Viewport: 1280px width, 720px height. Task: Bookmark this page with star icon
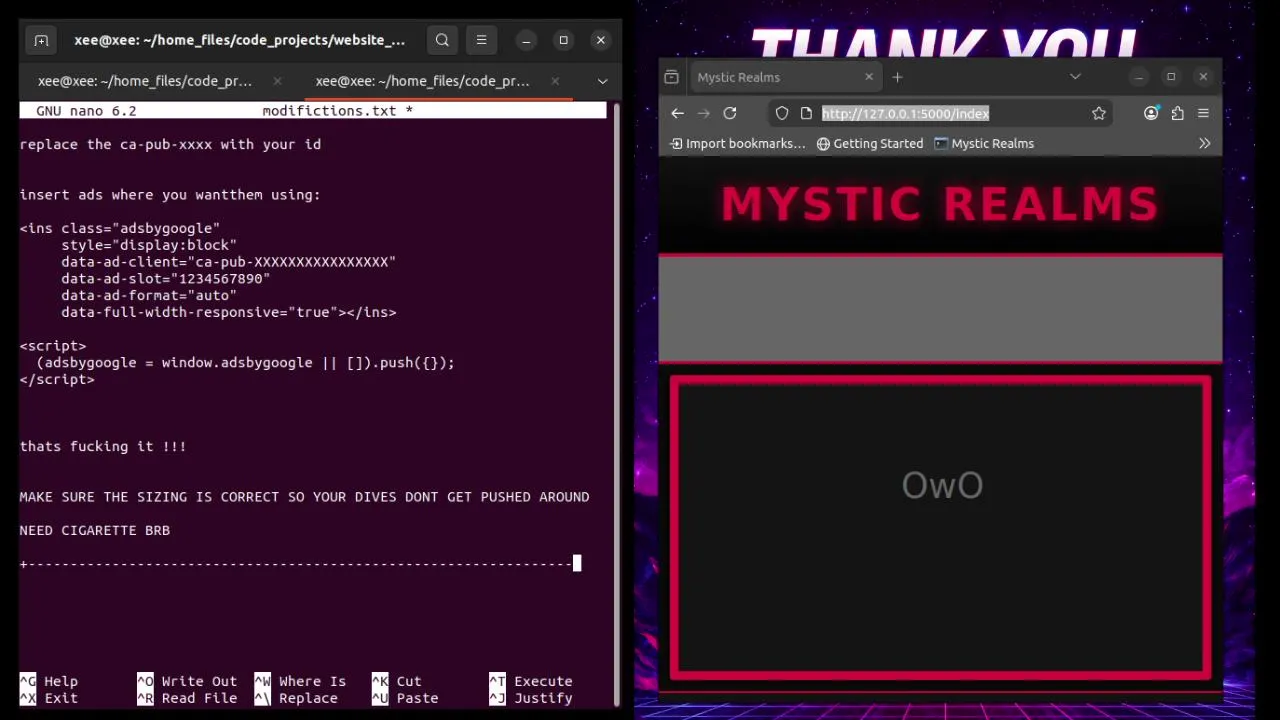click(1099, 113)
